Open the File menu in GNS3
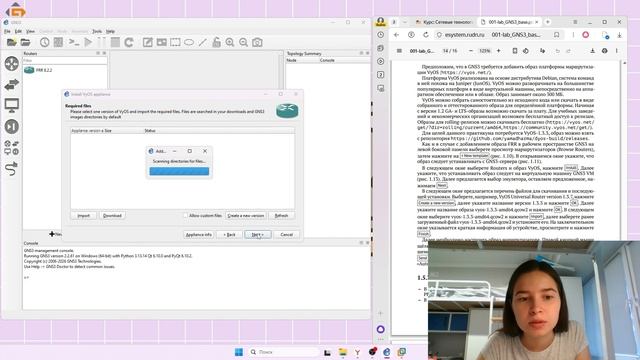Viewport: 640px width, 360px height. (7, 31)
